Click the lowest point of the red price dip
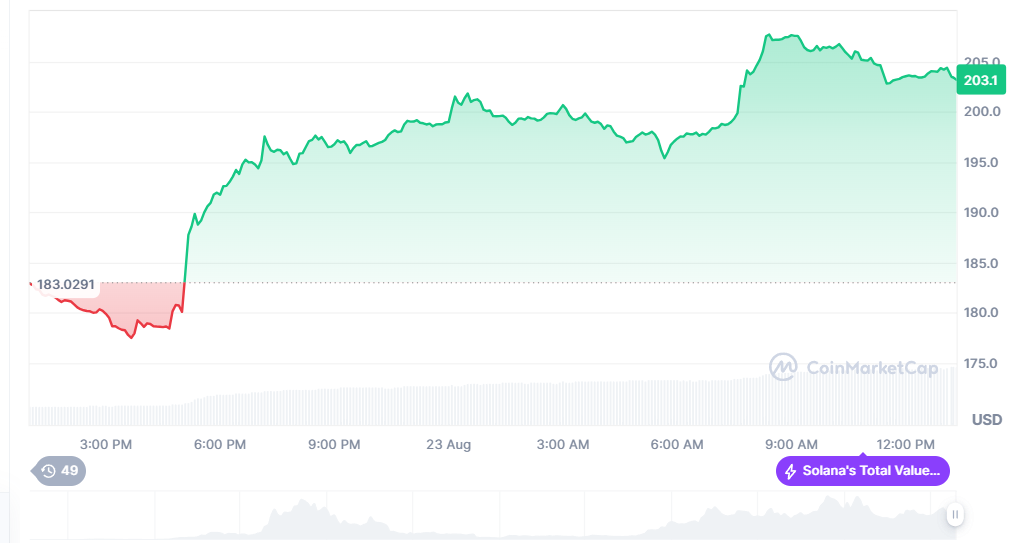This screenshot has width=1022, height=543. [131, 337]
